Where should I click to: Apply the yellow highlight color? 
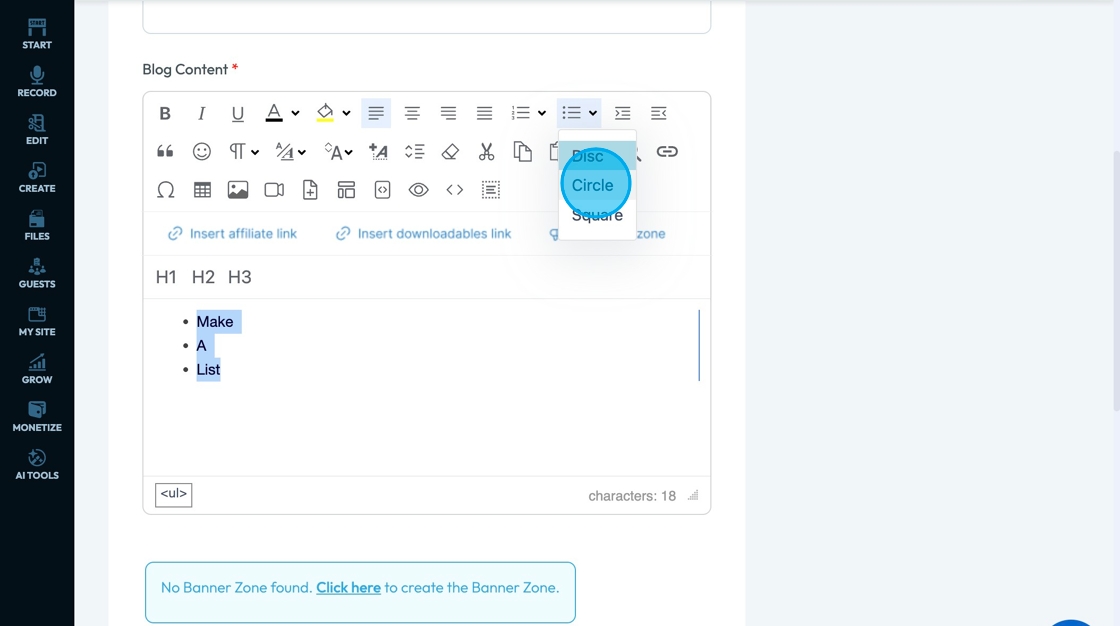pos(325,113)
